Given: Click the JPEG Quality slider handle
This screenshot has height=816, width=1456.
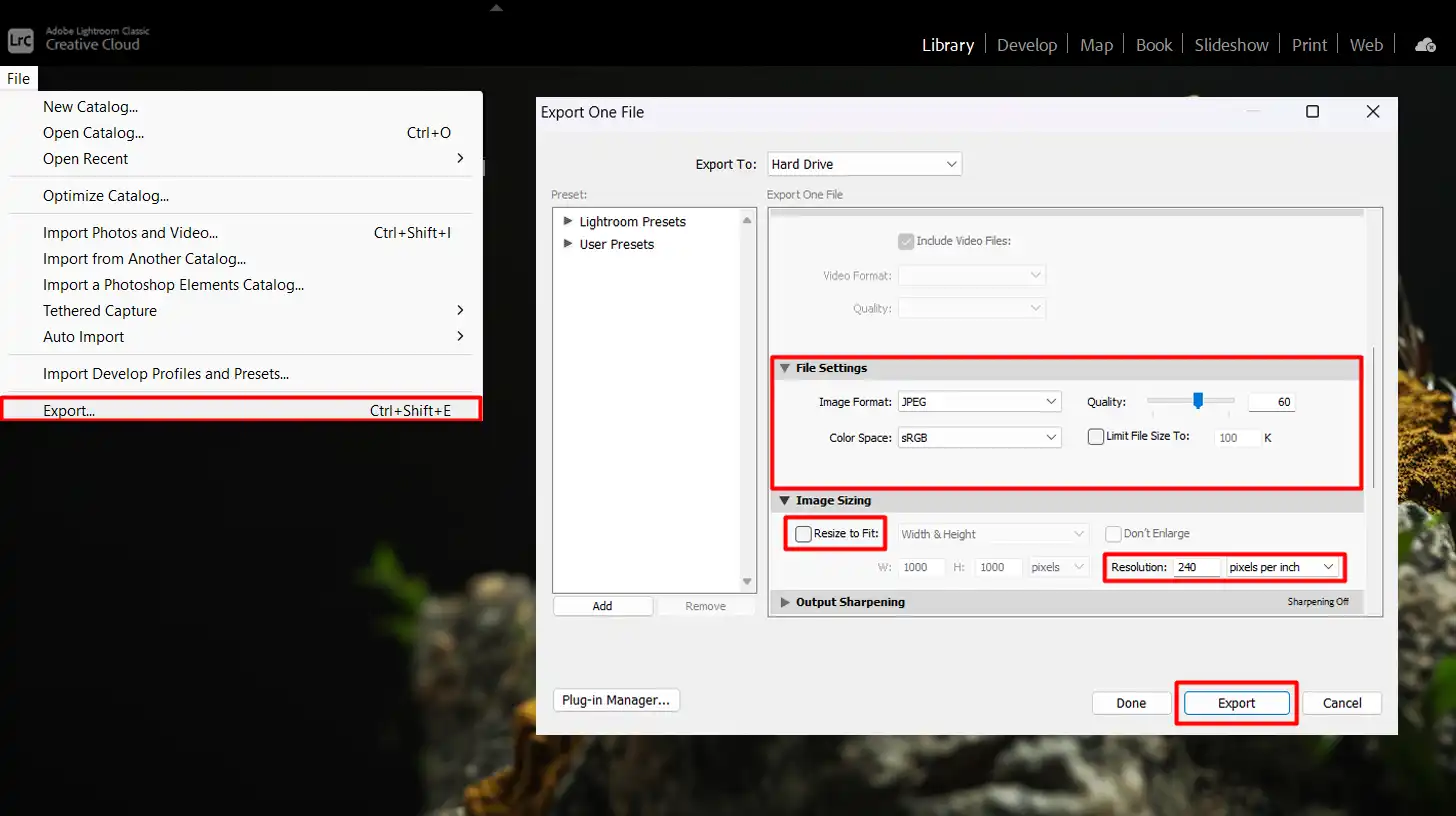Looking at the screenshot, I should [1198, 401].
